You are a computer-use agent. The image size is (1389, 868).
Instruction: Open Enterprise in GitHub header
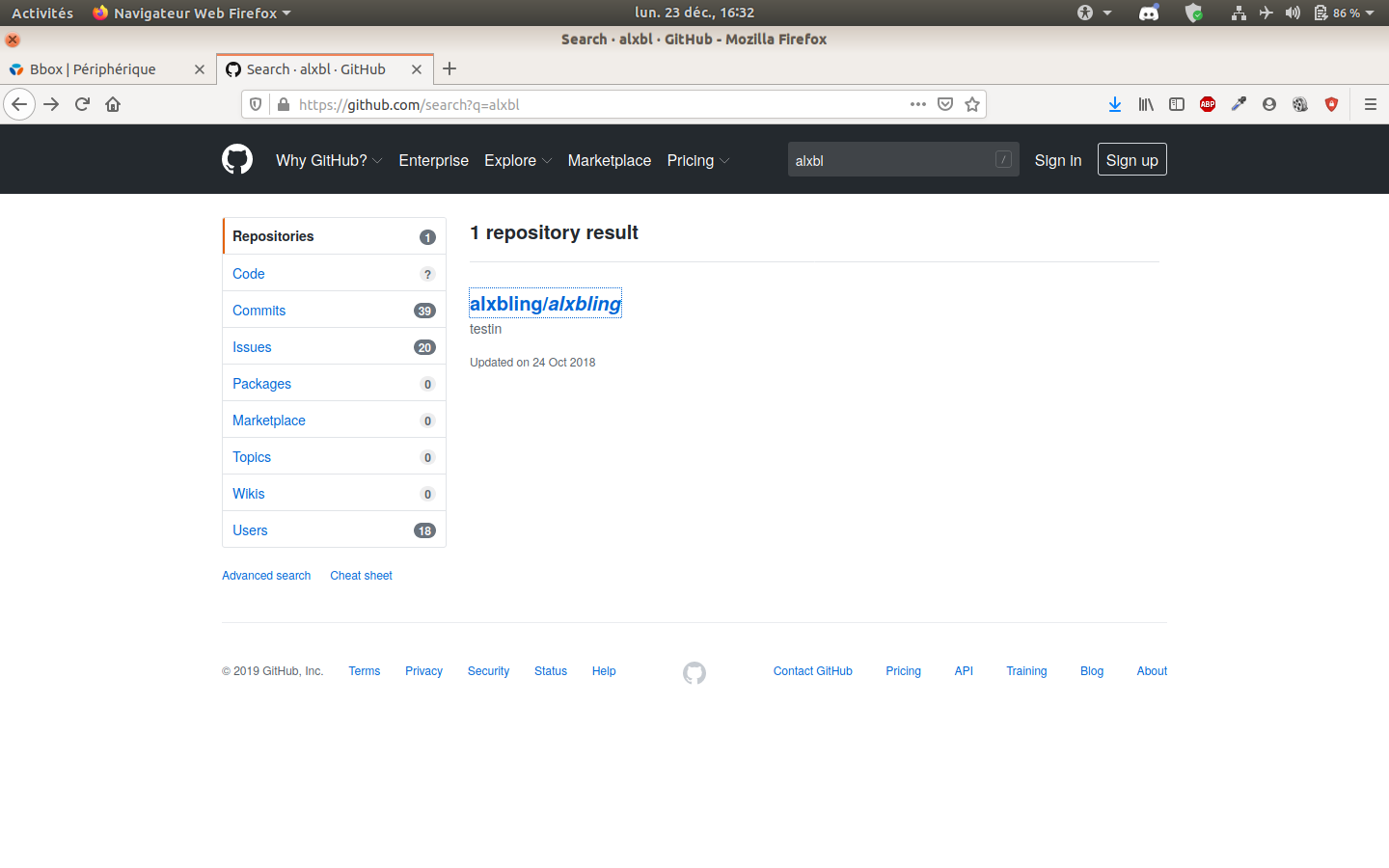(x=434, y=160)
